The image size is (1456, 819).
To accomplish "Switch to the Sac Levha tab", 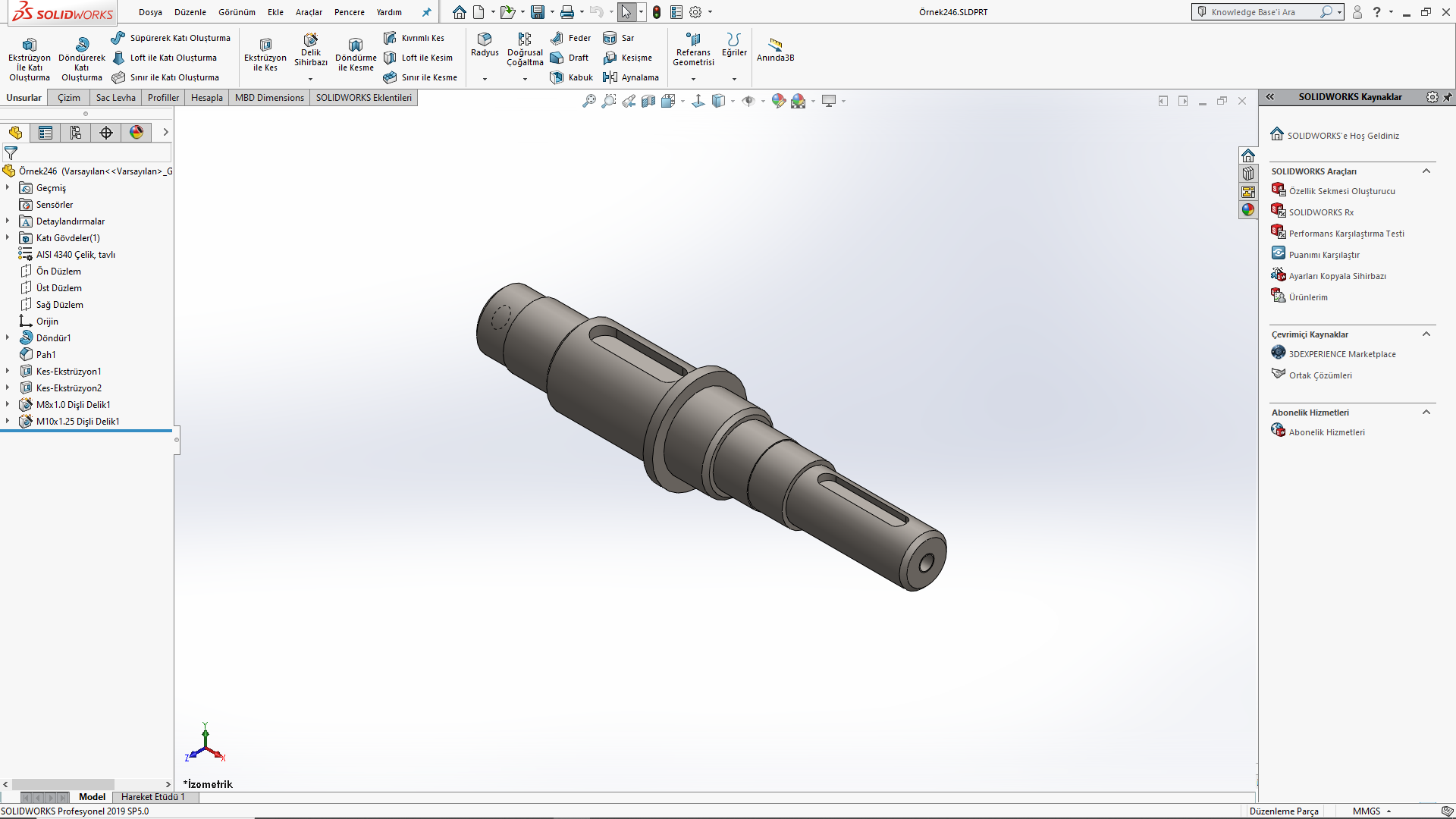I will coord(115,98).
